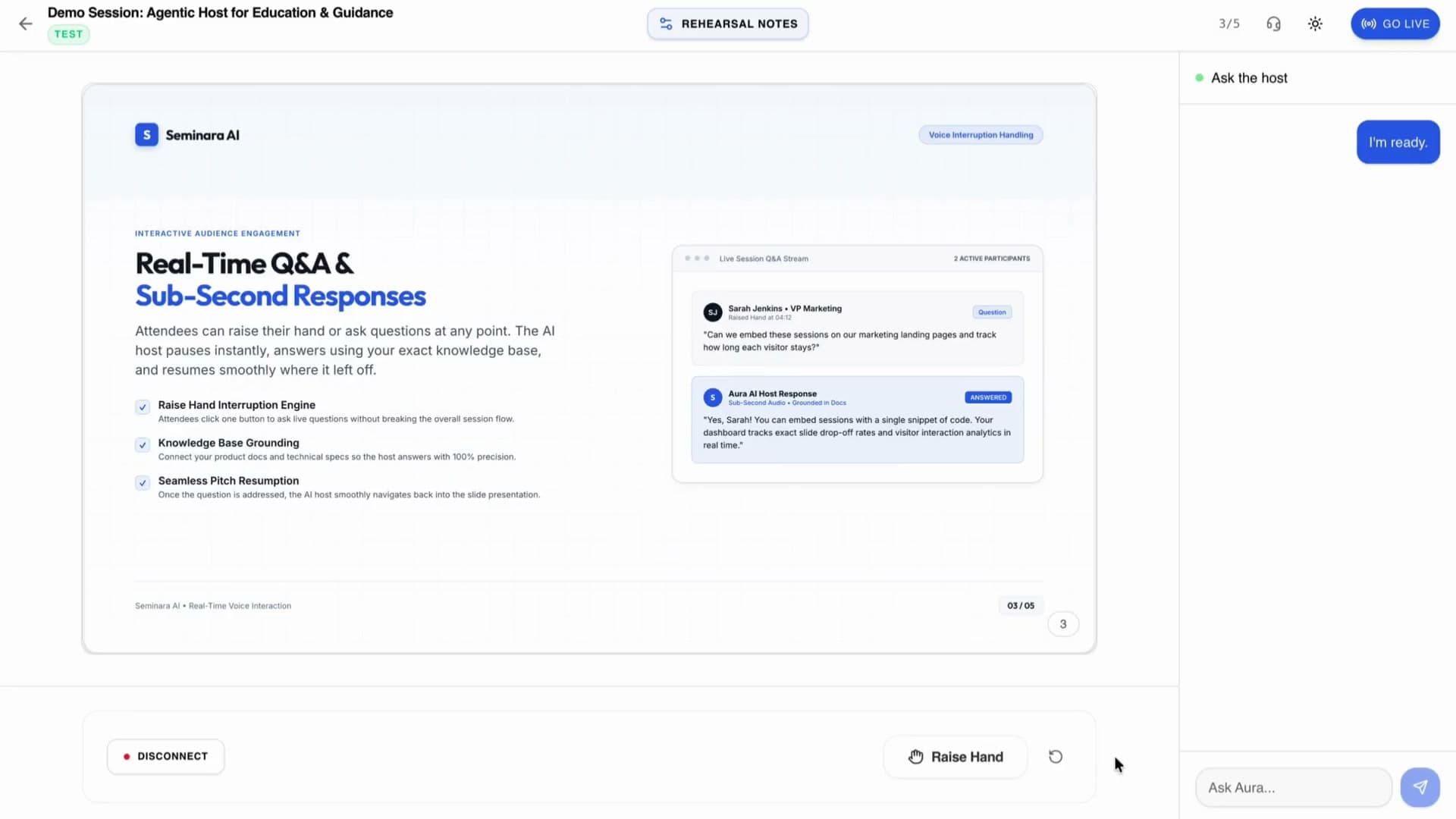Toggle the light/dark theme sun icon

coord(1315,24)
